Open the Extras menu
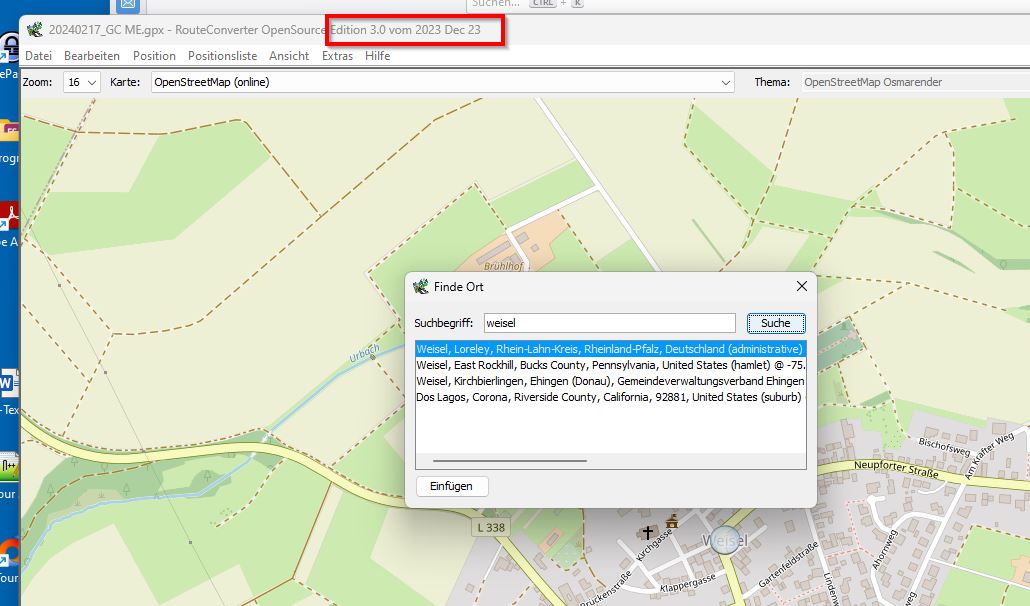The height and width of the screenshot is (606, 1030). click(337, 56)
